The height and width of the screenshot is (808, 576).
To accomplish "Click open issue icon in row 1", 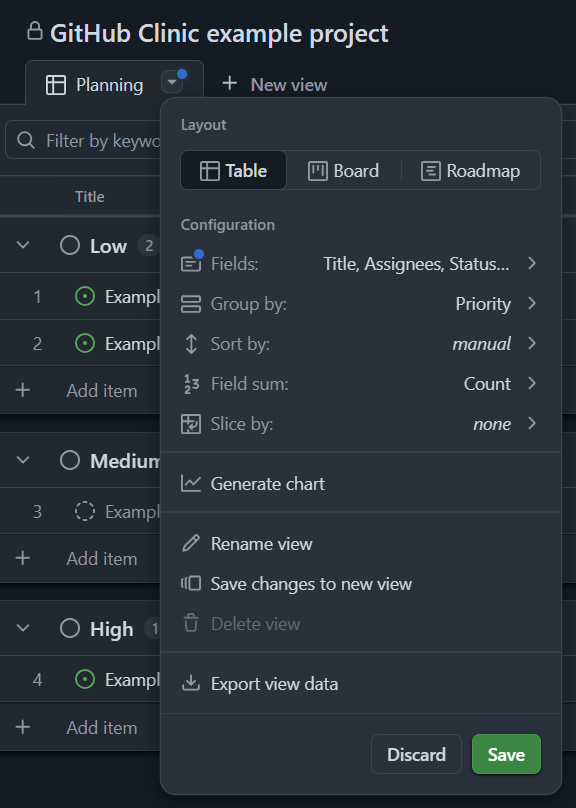I will [x=85, y=296].
